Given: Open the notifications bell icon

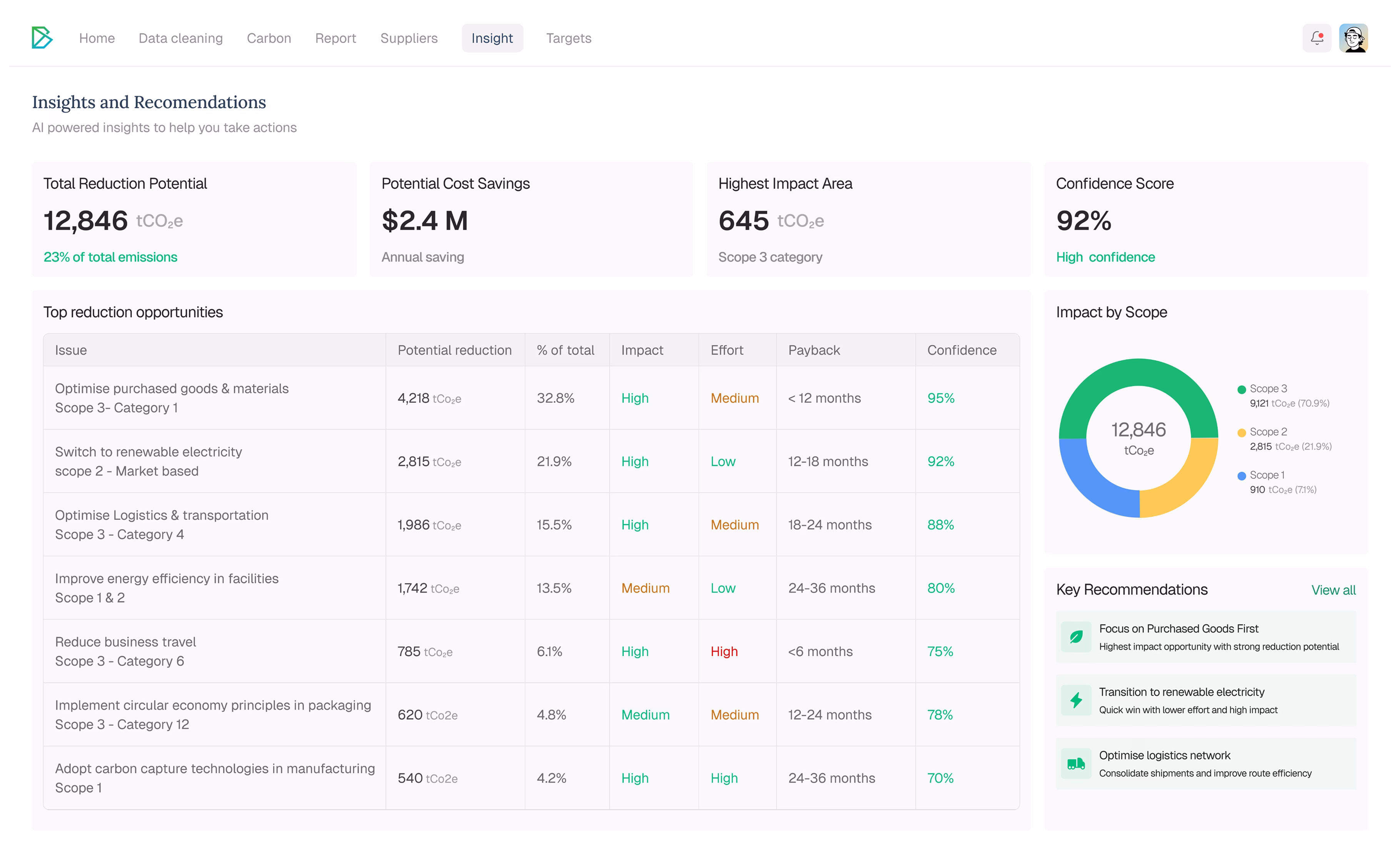Looking at the screenshot, I should tap(1317, 38).
